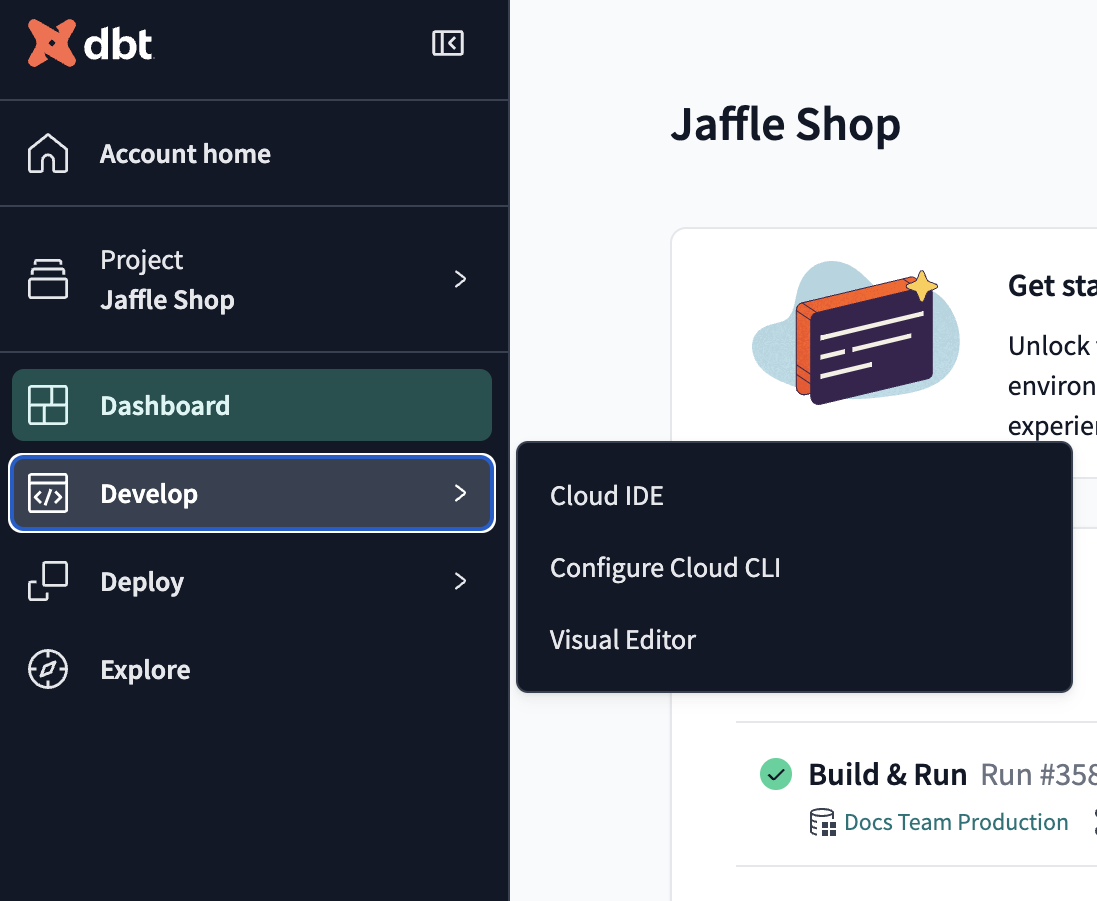The height and width of the screenshot is (901, 1097).
Task: Click the dbt logo
Action: [x=91, y=44]
